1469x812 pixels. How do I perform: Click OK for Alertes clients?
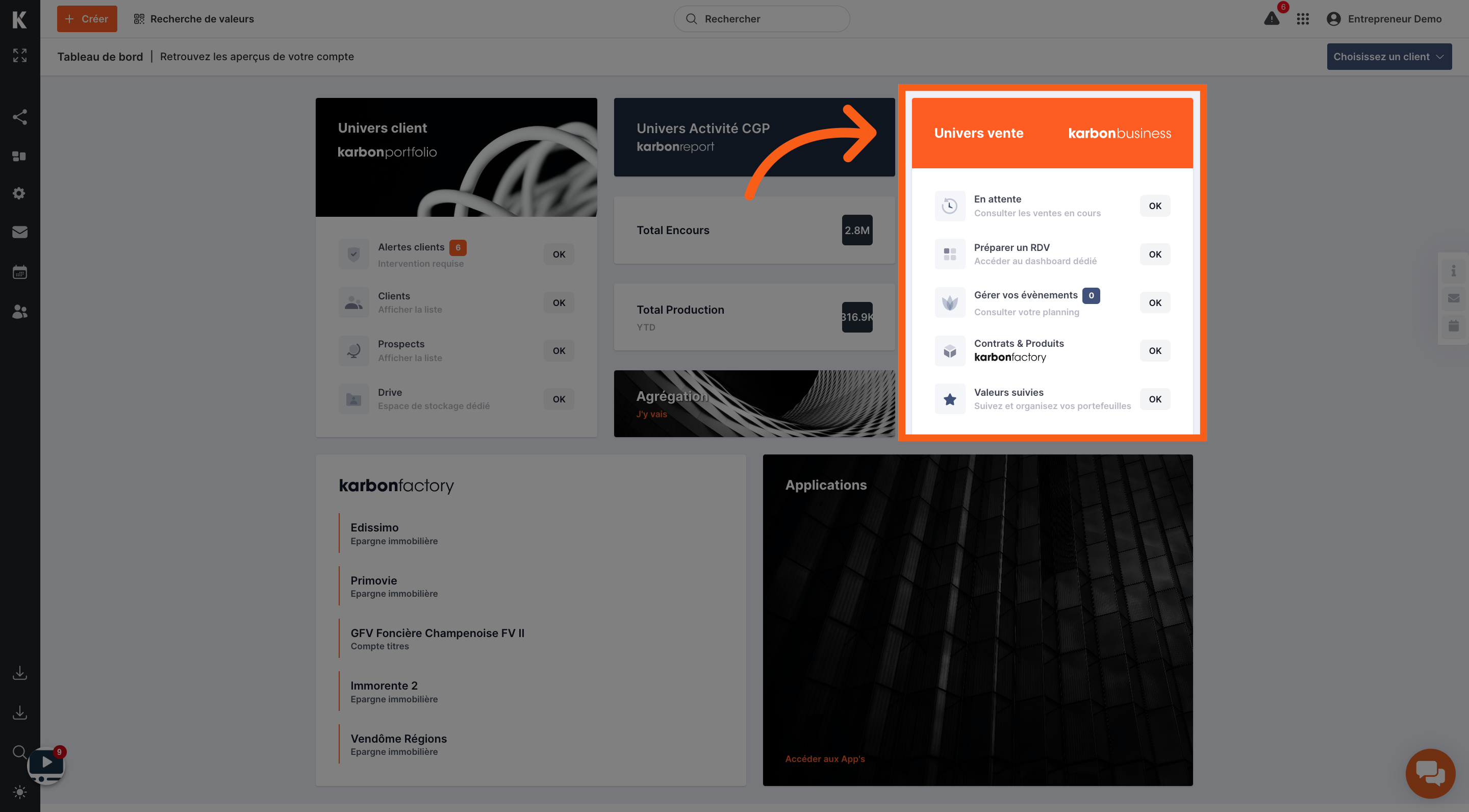[559, 255]
